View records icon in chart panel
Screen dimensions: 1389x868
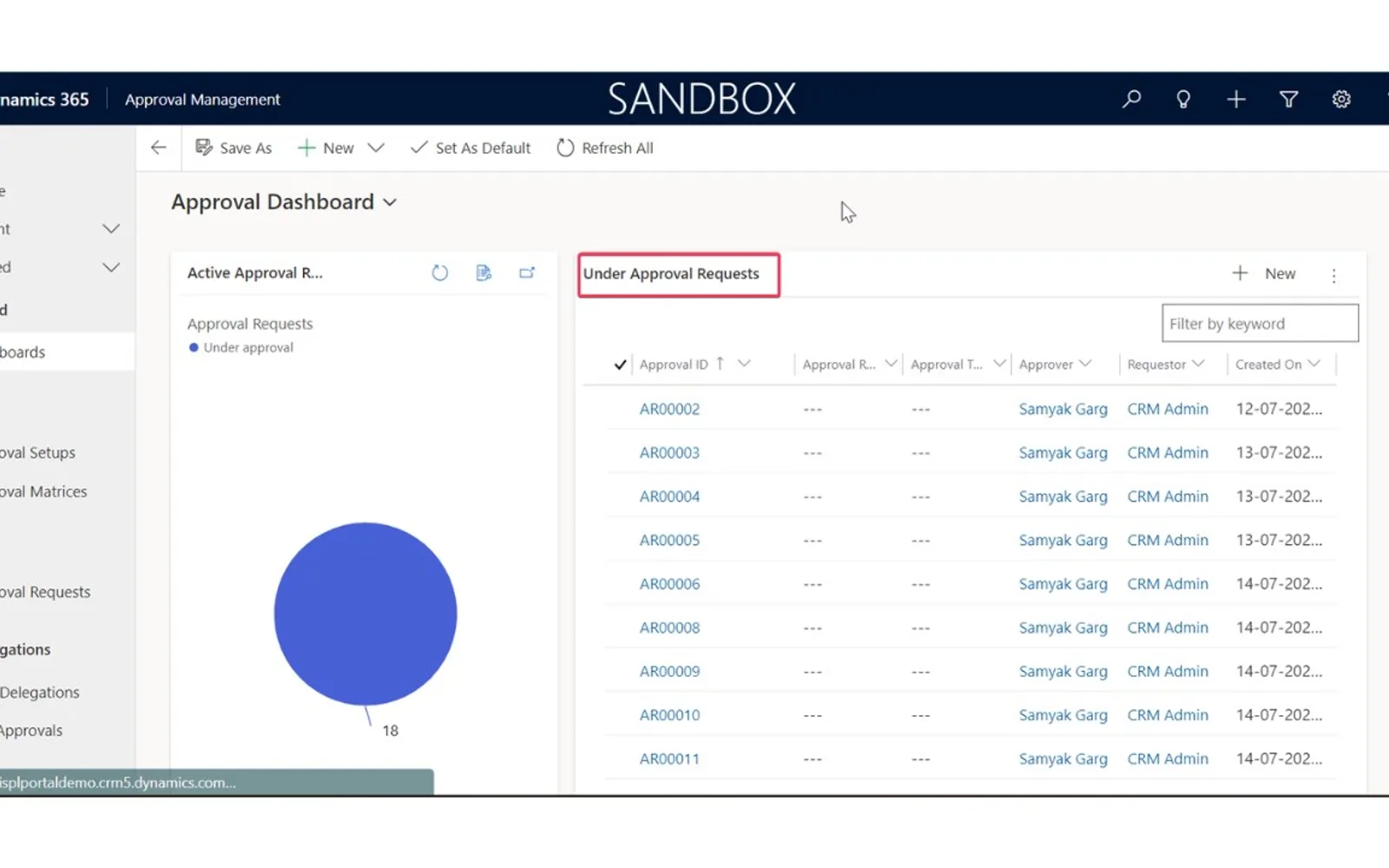point(484,273)
